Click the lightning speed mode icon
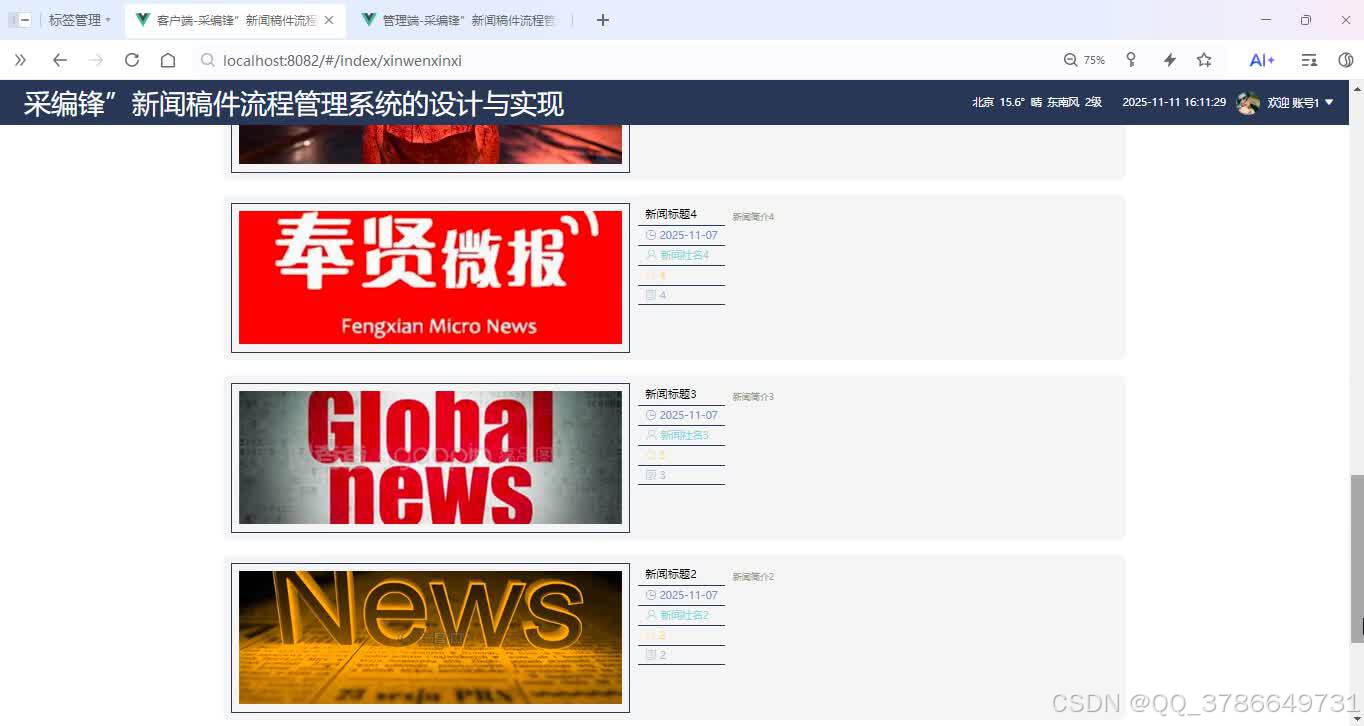 [1169, 60]
